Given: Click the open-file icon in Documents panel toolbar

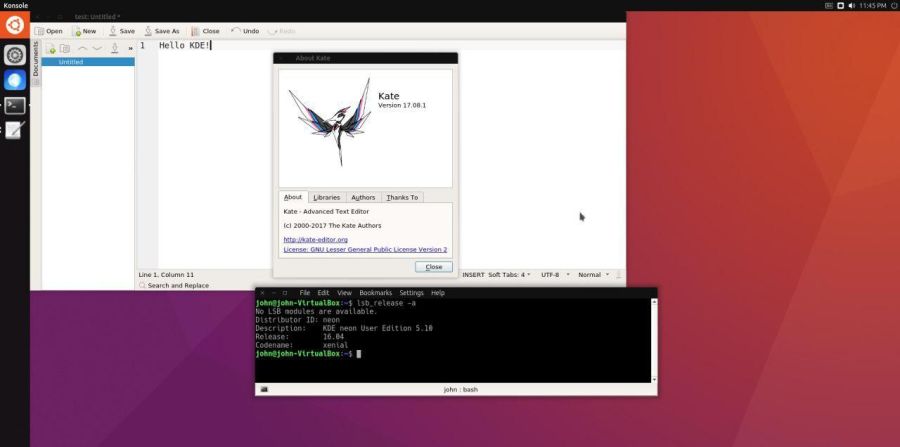Looking at the screenshot, I should tap(65, 49).
